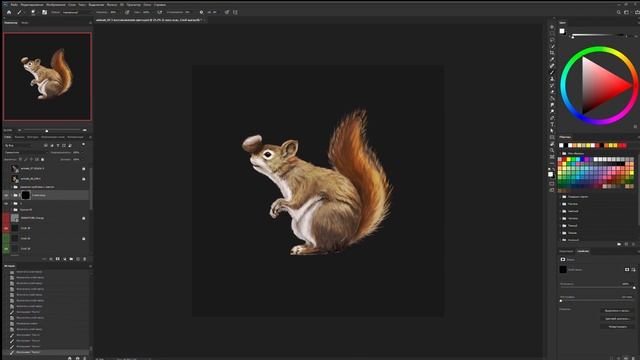Open the 3D menu
Image resolution: width=640 pixels, height=360 pixels.
point(122,4)
